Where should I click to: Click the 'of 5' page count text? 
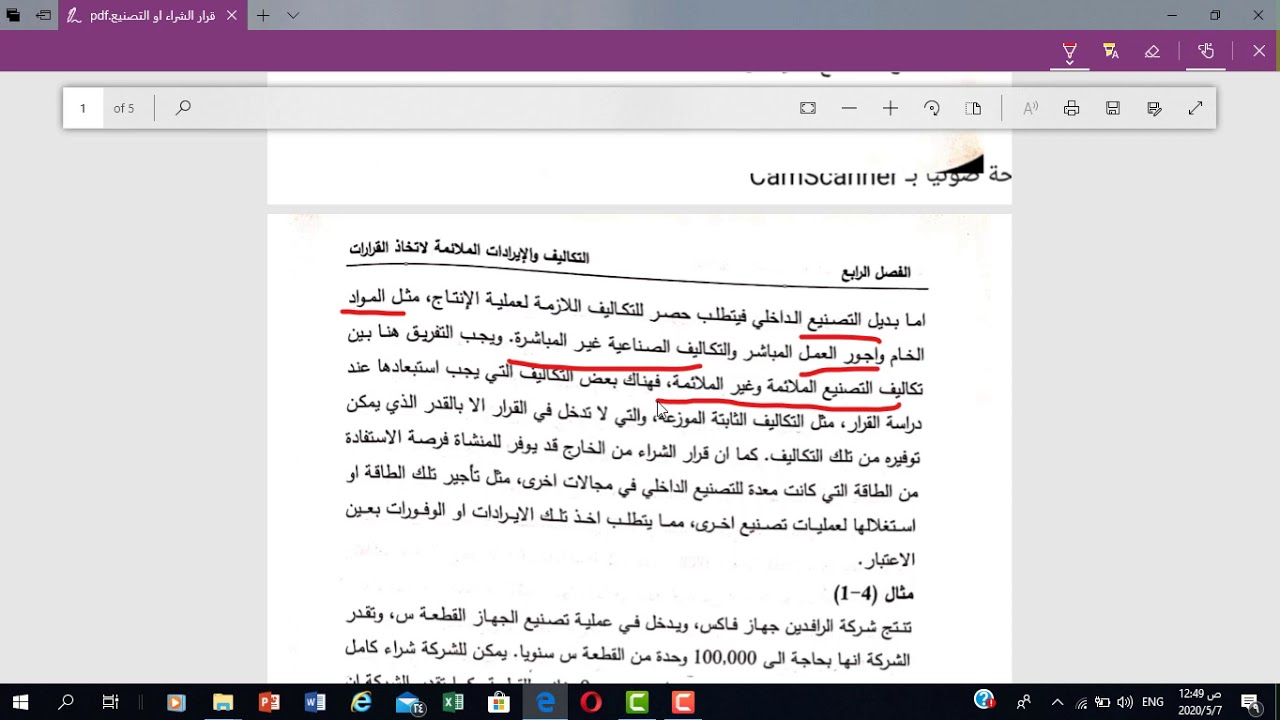[124, 108]
